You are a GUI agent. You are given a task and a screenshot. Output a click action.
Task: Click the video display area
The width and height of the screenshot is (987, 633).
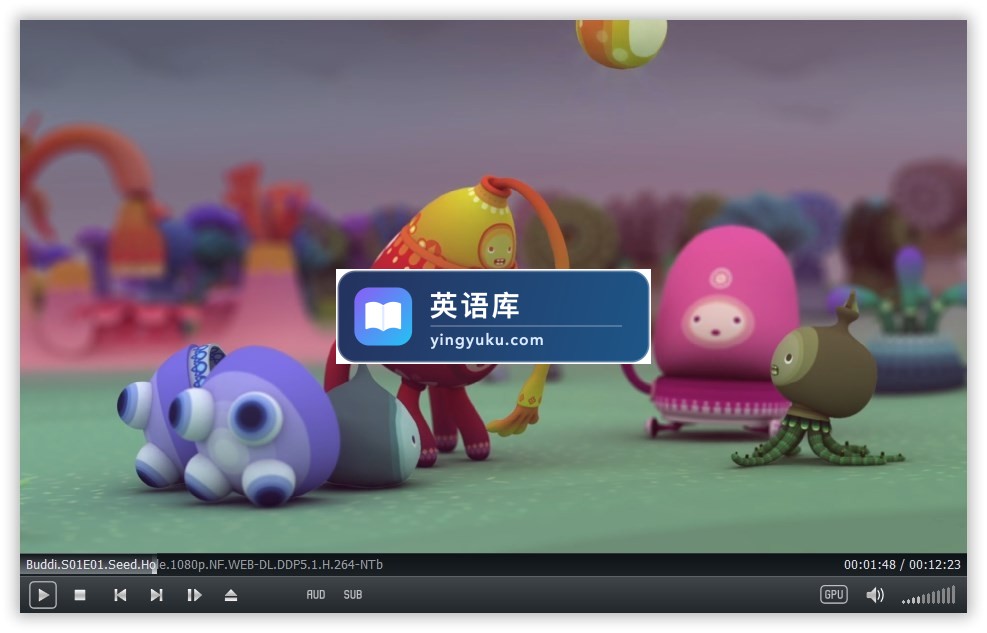pos(494,286)
